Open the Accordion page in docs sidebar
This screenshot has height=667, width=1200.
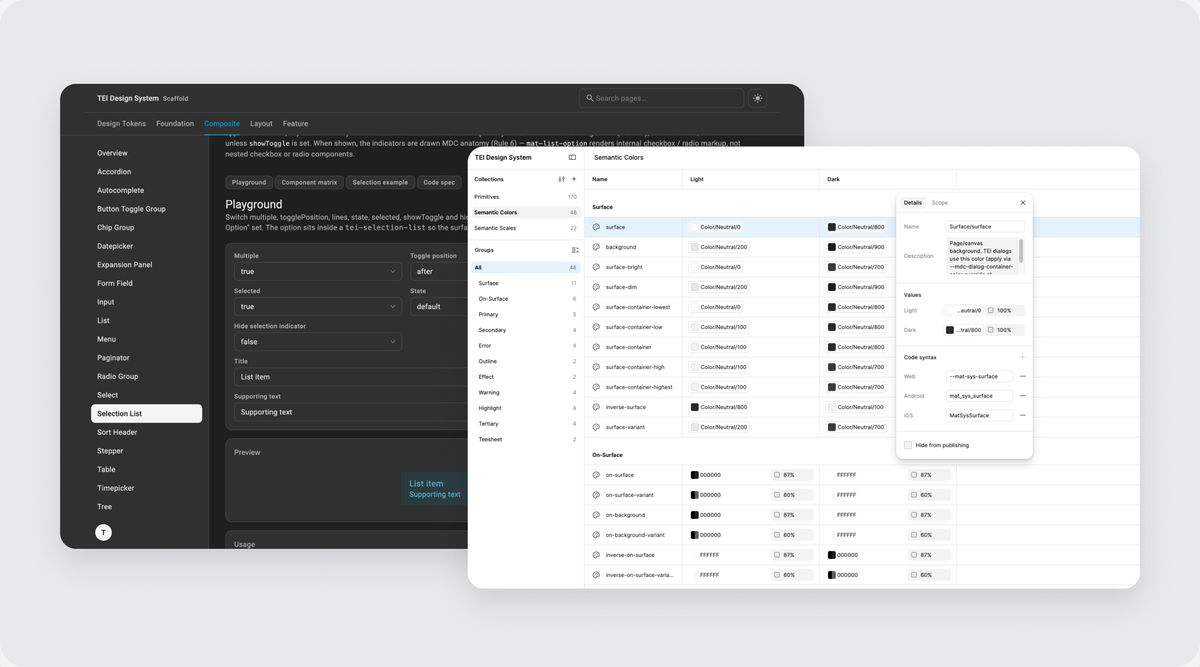coord(114,172)
